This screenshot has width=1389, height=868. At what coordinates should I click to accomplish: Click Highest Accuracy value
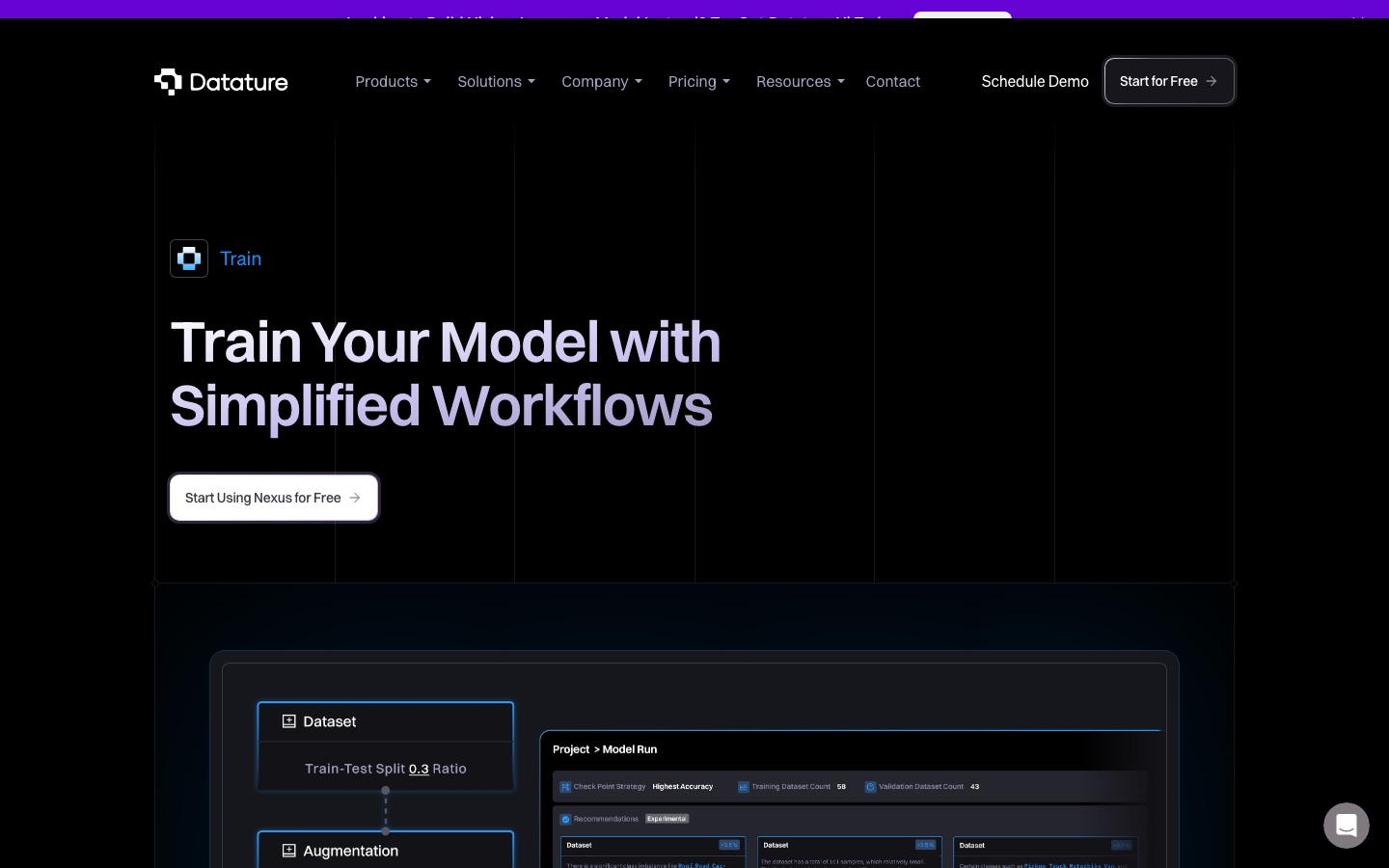point(683,787)
